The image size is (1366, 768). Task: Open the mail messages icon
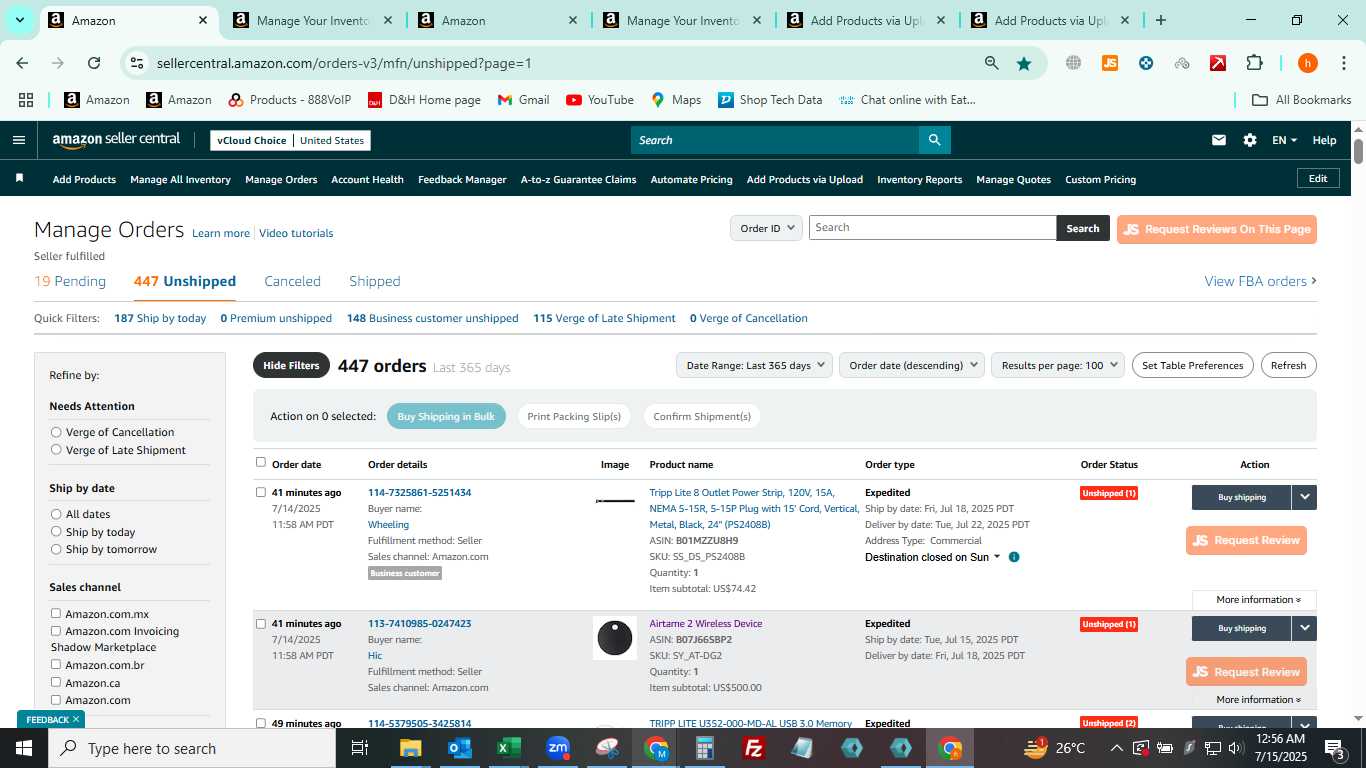[1218, 140]
